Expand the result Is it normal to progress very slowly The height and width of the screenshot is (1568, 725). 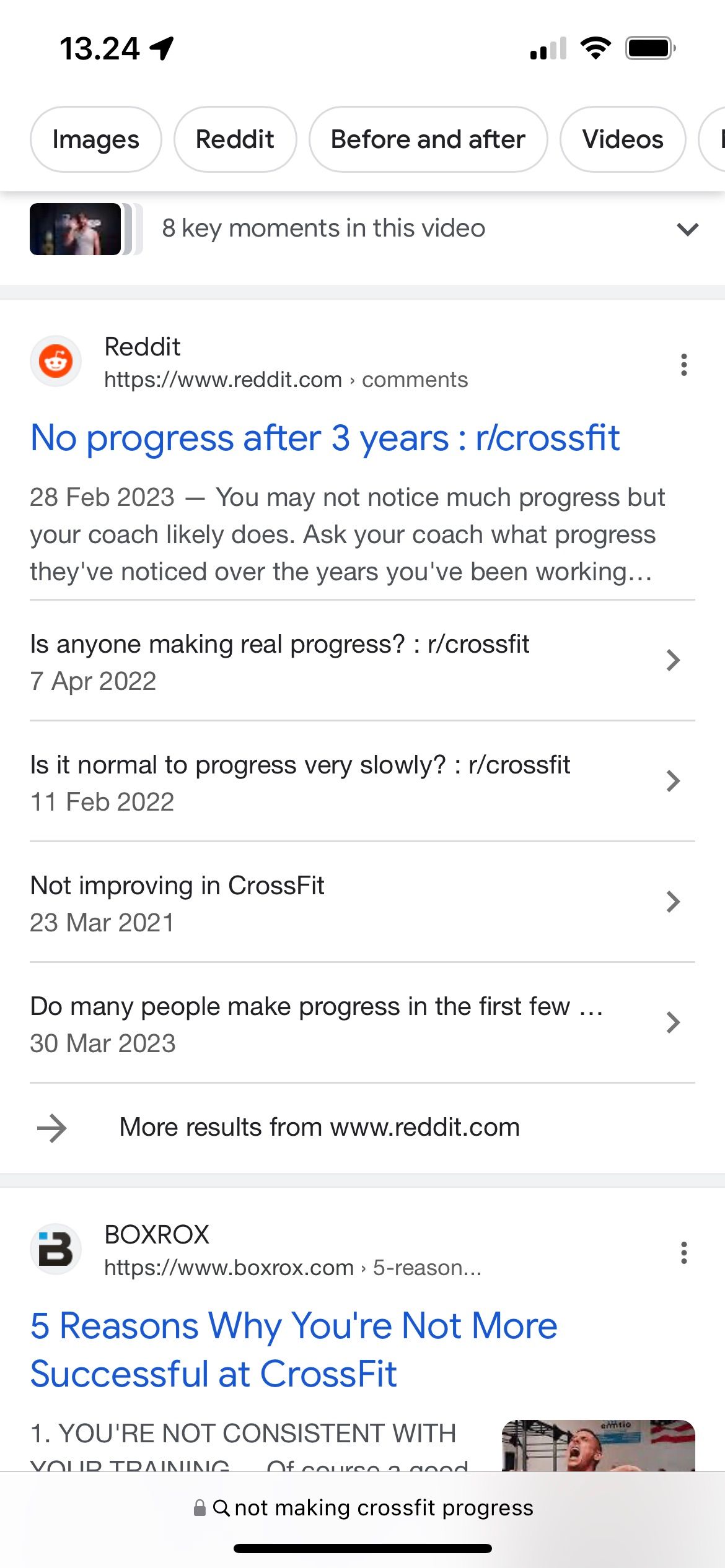pyautogui.click(x=674, y=782)
